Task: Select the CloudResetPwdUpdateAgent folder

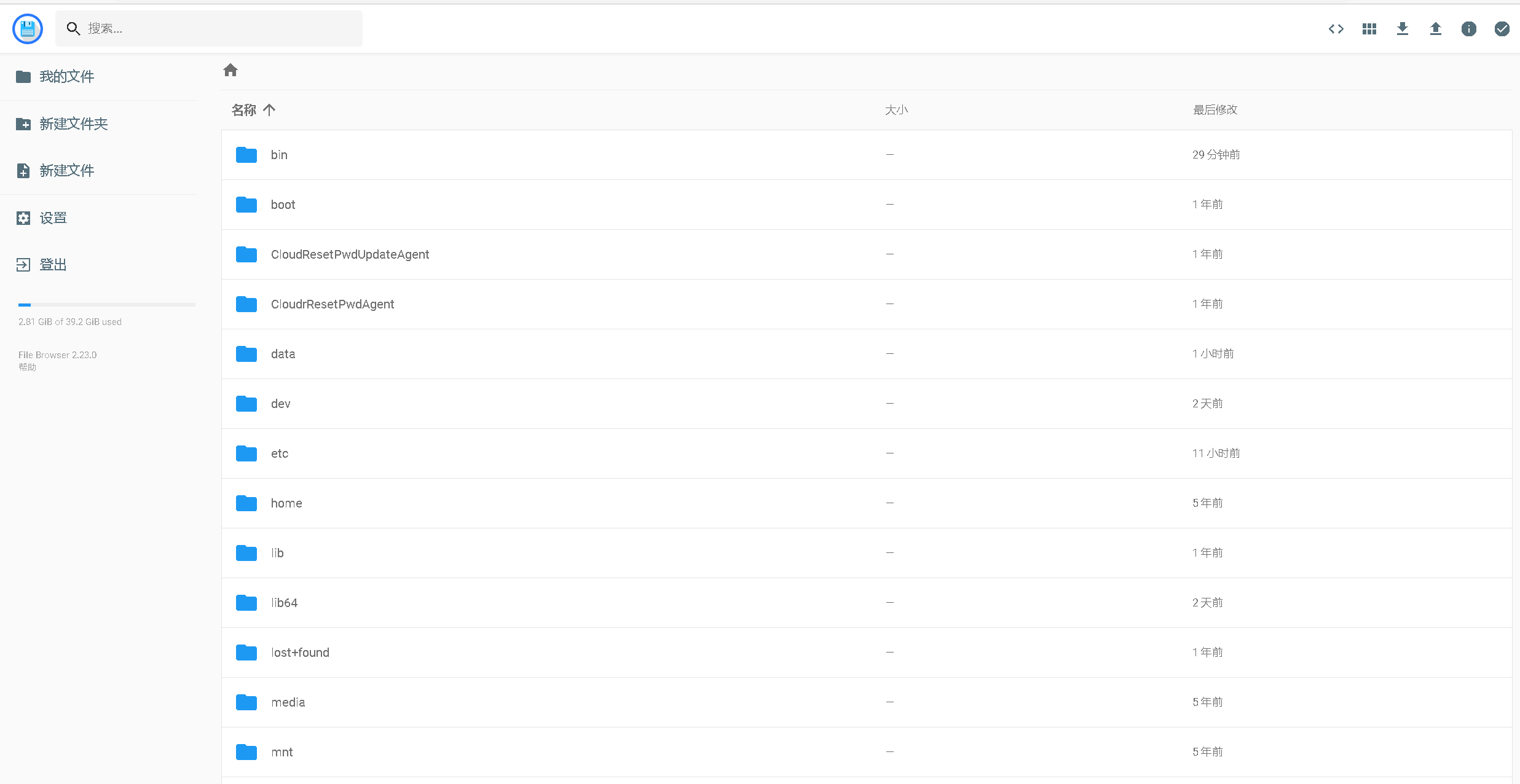Action: (x=350, y=254)
